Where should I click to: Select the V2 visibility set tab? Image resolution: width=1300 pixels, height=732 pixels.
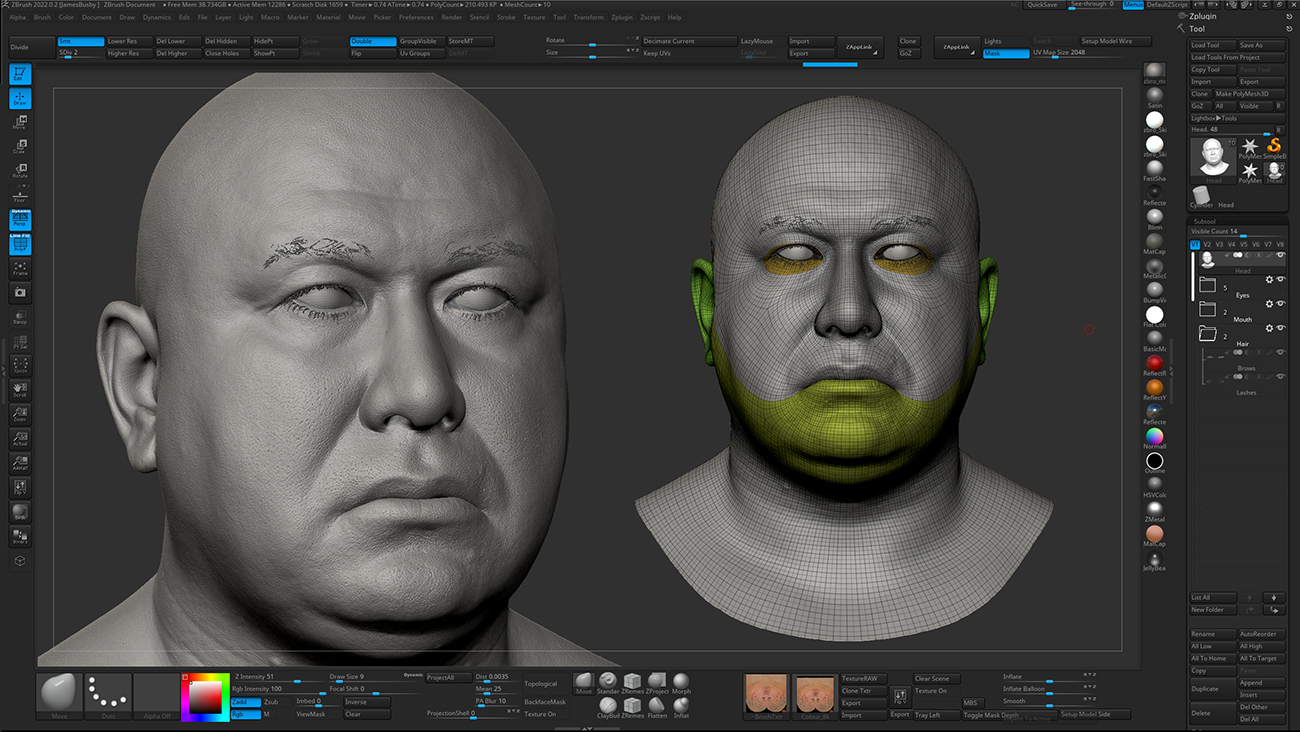[1207, 244]
